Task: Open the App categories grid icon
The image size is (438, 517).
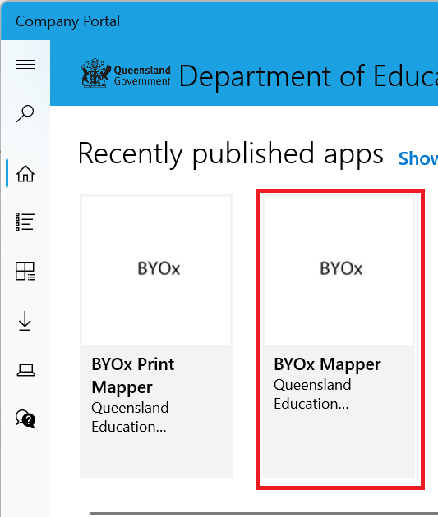Action: click(x=25, y=271)
